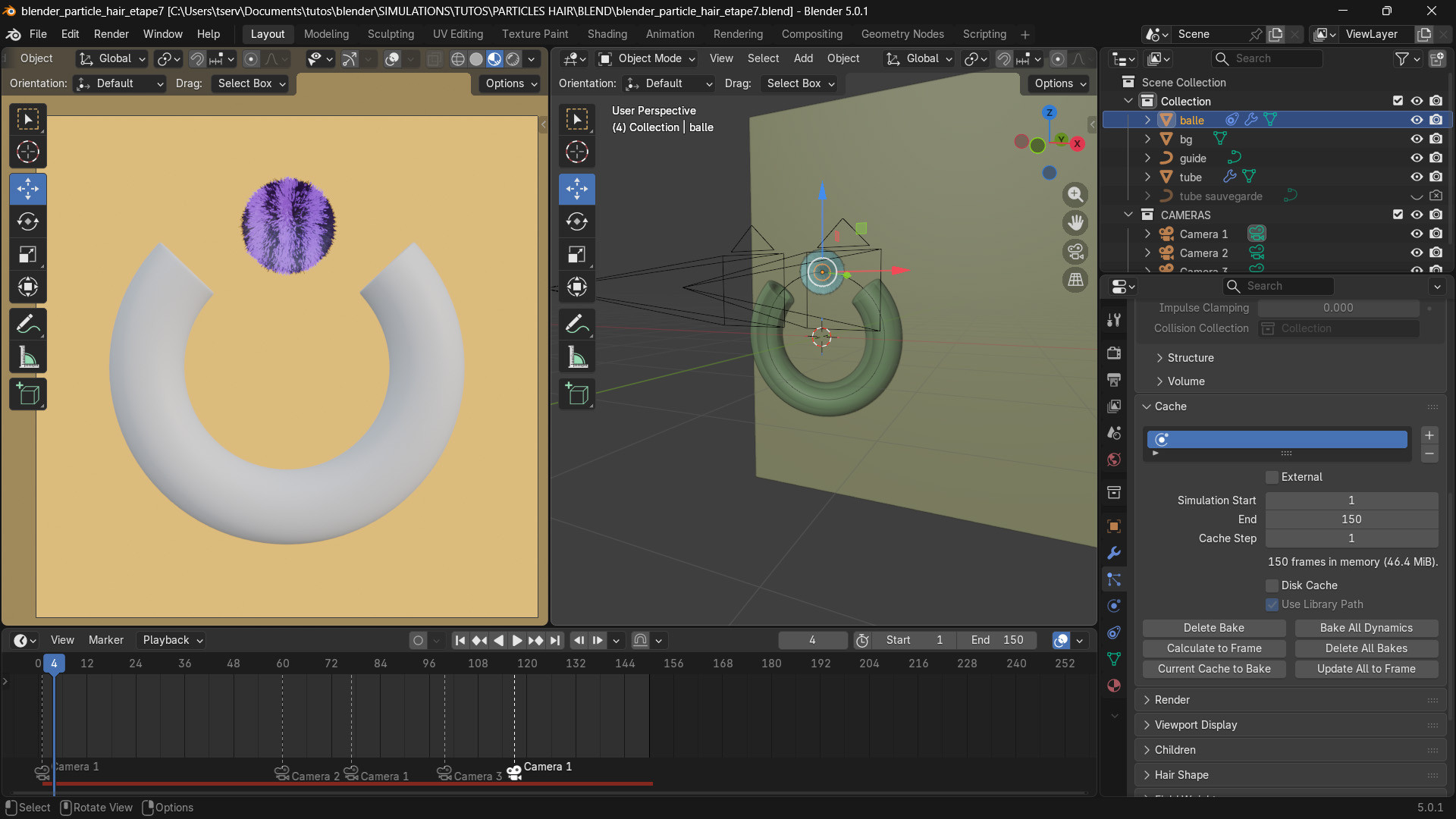
Task: Click the Delete Bake button
Action: tap(1213, 628)
